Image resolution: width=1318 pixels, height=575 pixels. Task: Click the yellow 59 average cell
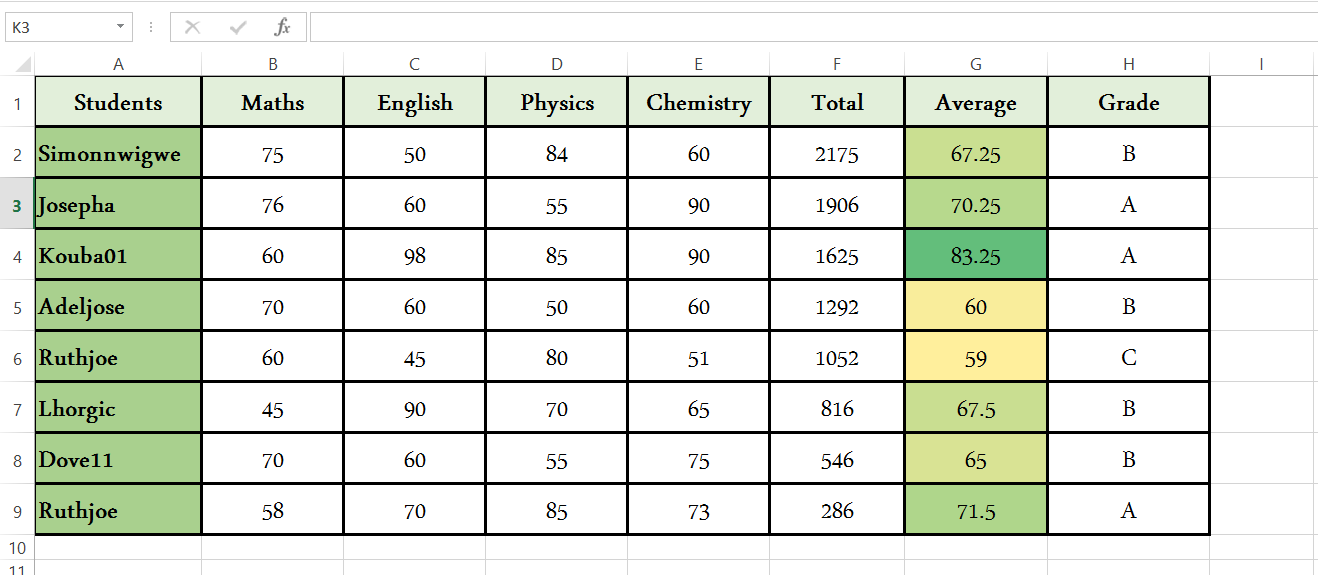(976, 358)
